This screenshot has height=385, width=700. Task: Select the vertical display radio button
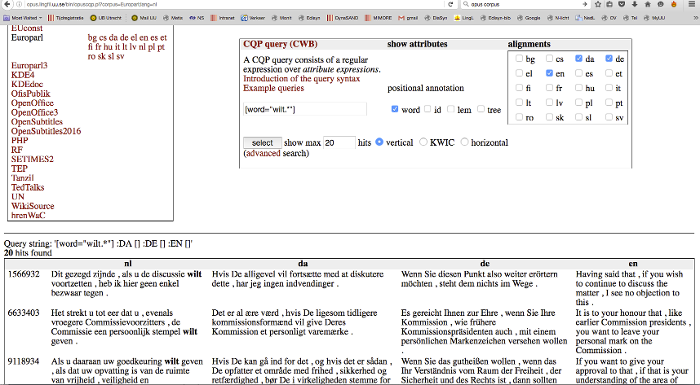pyautogui.click(x=379, y=142)
